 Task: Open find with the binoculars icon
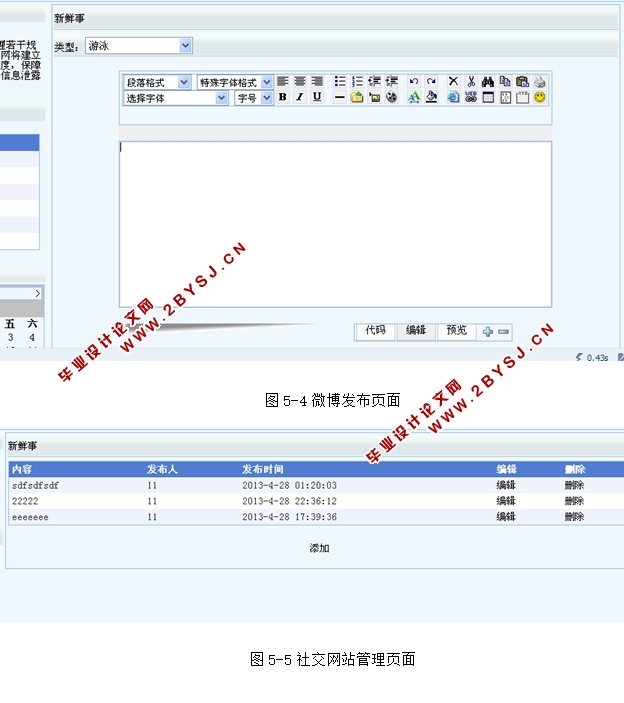coord(488,82)
